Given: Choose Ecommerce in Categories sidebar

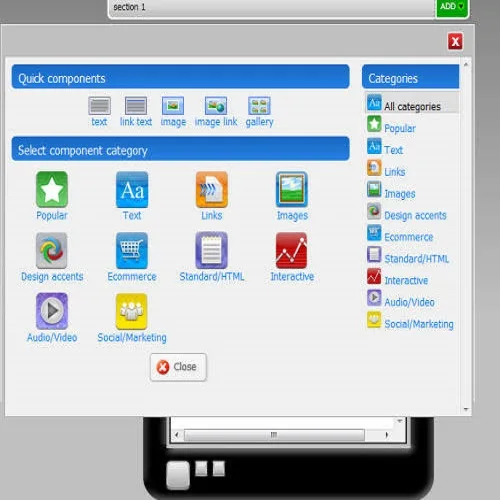Looking at the screenshot, I should [x=409, y=237].
